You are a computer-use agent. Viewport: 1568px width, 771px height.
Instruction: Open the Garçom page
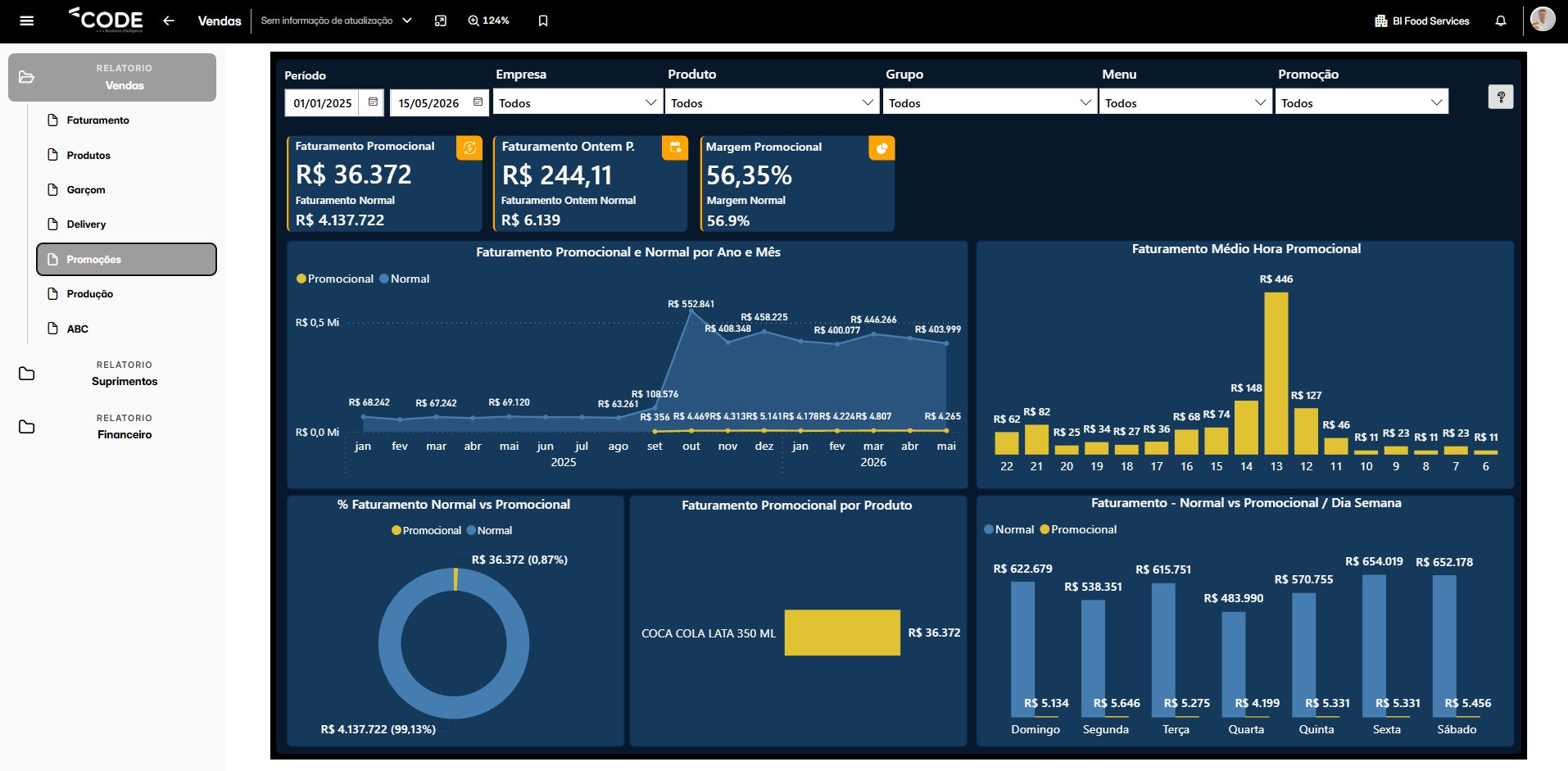click(x=127, y=189)
